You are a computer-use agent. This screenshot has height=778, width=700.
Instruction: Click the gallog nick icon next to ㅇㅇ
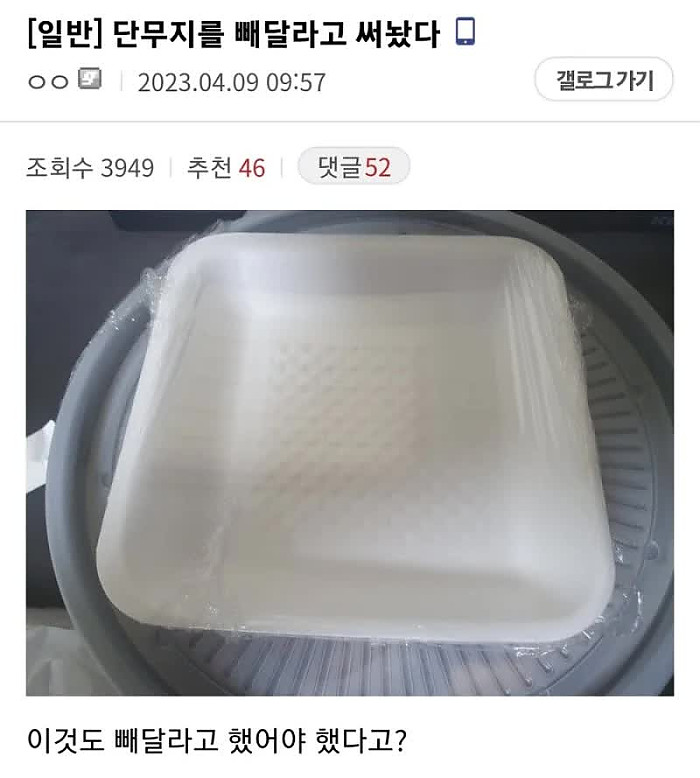[90, 79]
